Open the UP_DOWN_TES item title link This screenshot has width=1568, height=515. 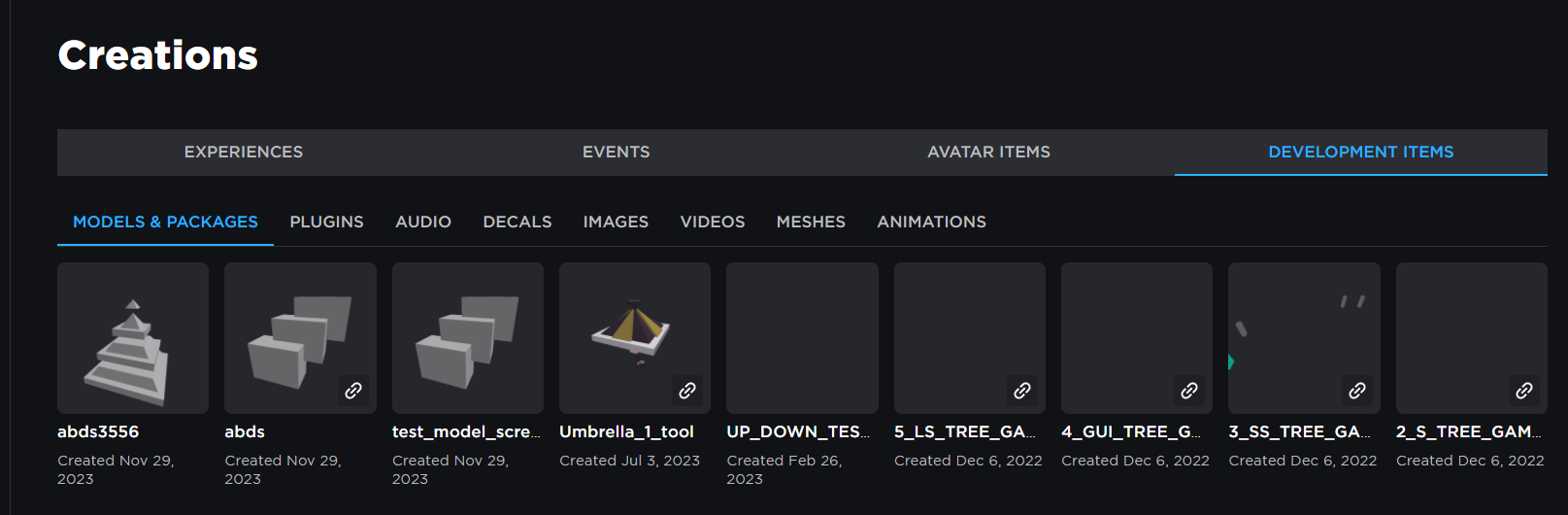(x=798, y=431)
